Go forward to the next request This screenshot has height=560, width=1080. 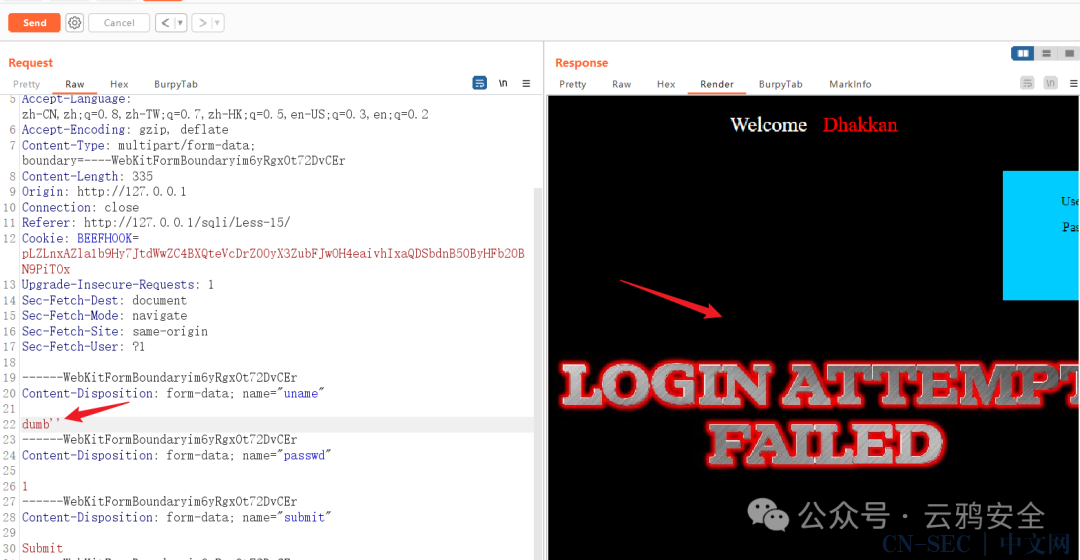click(202, 23)
